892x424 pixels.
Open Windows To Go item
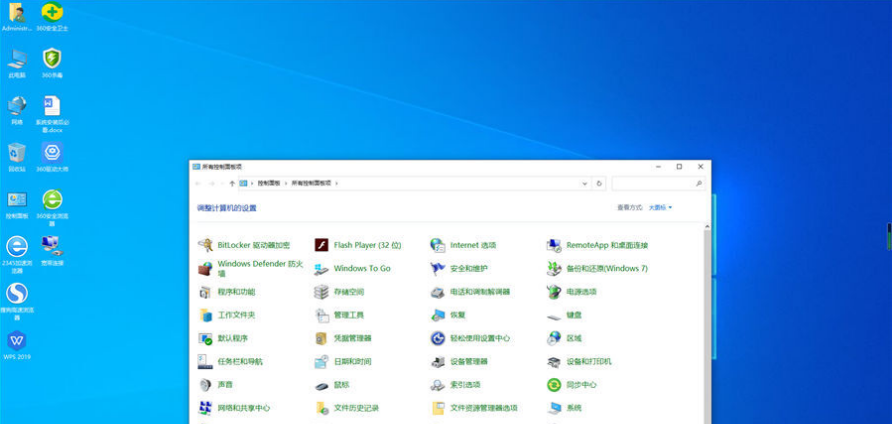(361, 269)
